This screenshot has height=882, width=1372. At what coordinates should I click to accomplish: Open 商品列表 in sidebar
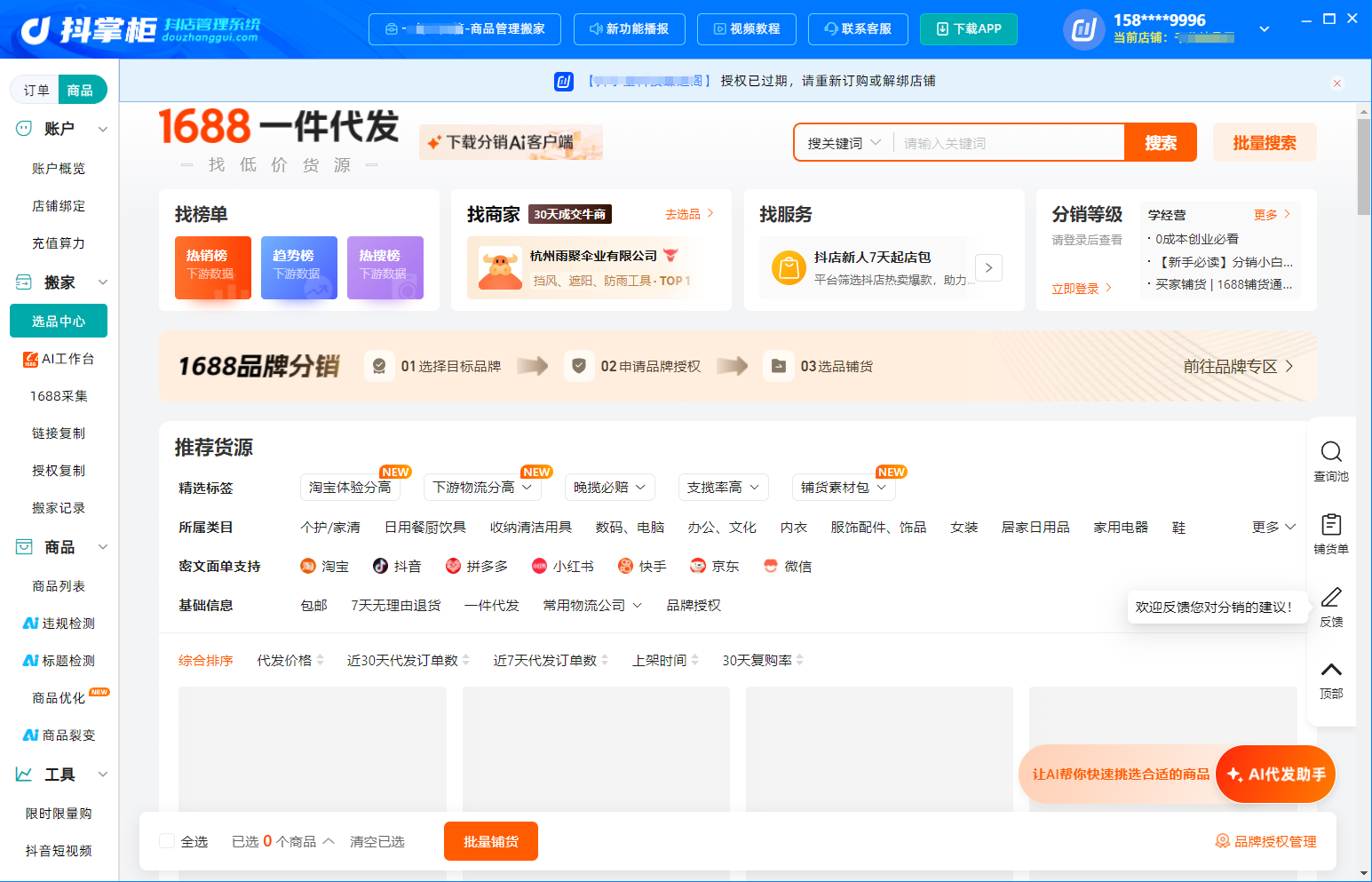(x=59, y=586)
